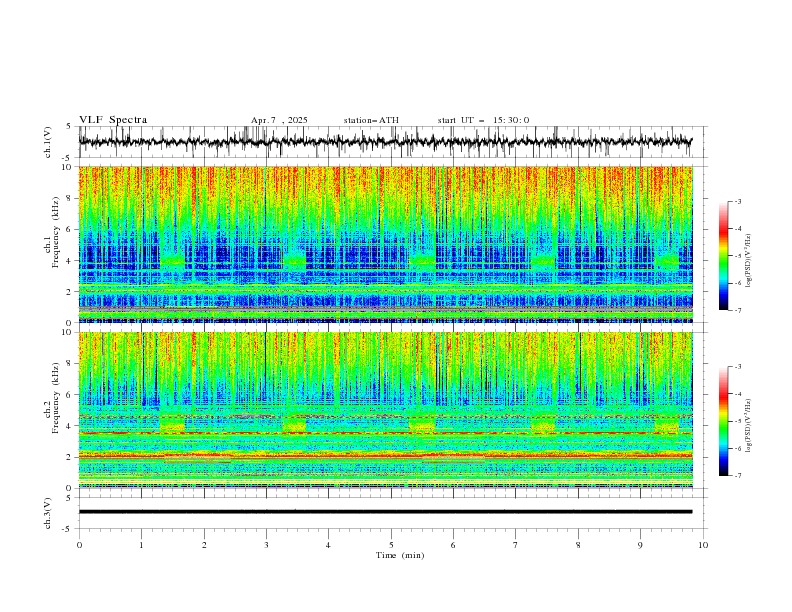The image size is (792, 612).
Task: Click the "ch.3(V)" axis label
Action: (48, 513)
